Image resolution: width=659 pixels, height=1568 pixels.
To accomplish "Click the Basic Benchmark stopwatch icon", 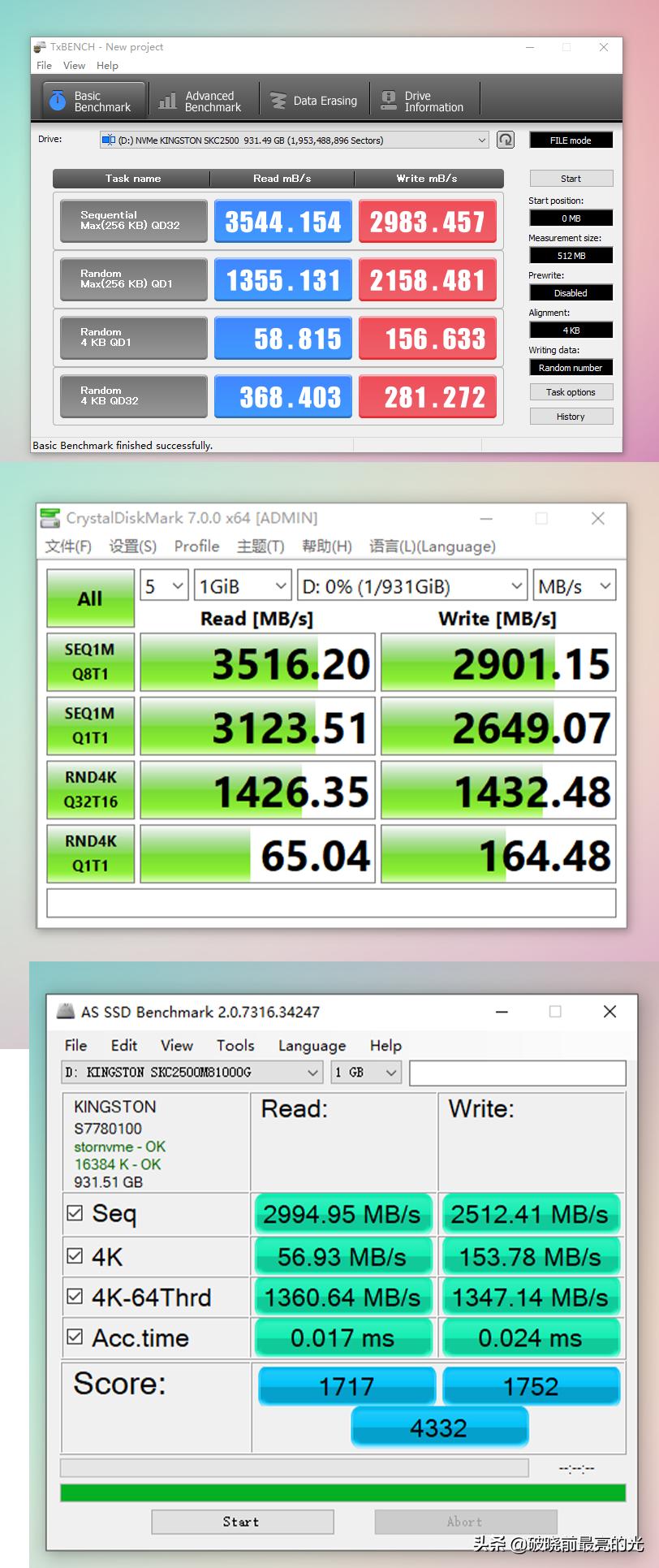I will point(58,100).
